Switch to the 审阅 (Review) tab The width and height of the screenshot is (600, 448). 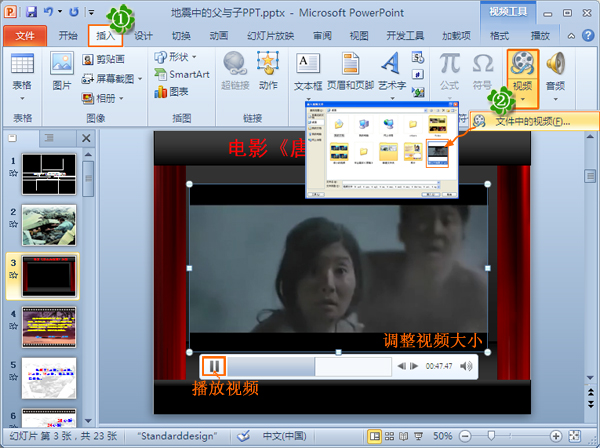click(x=322, y=36)
